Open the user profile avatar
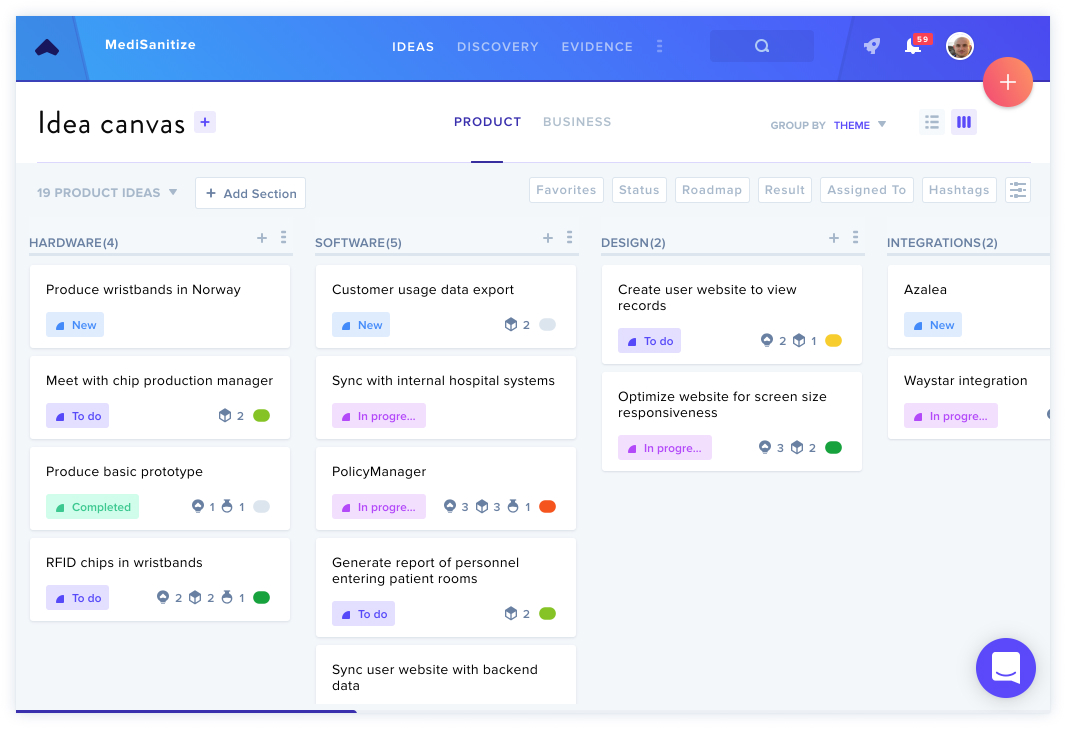The image size is (1066, 729). pyautogui.click(x=959, y=46)
